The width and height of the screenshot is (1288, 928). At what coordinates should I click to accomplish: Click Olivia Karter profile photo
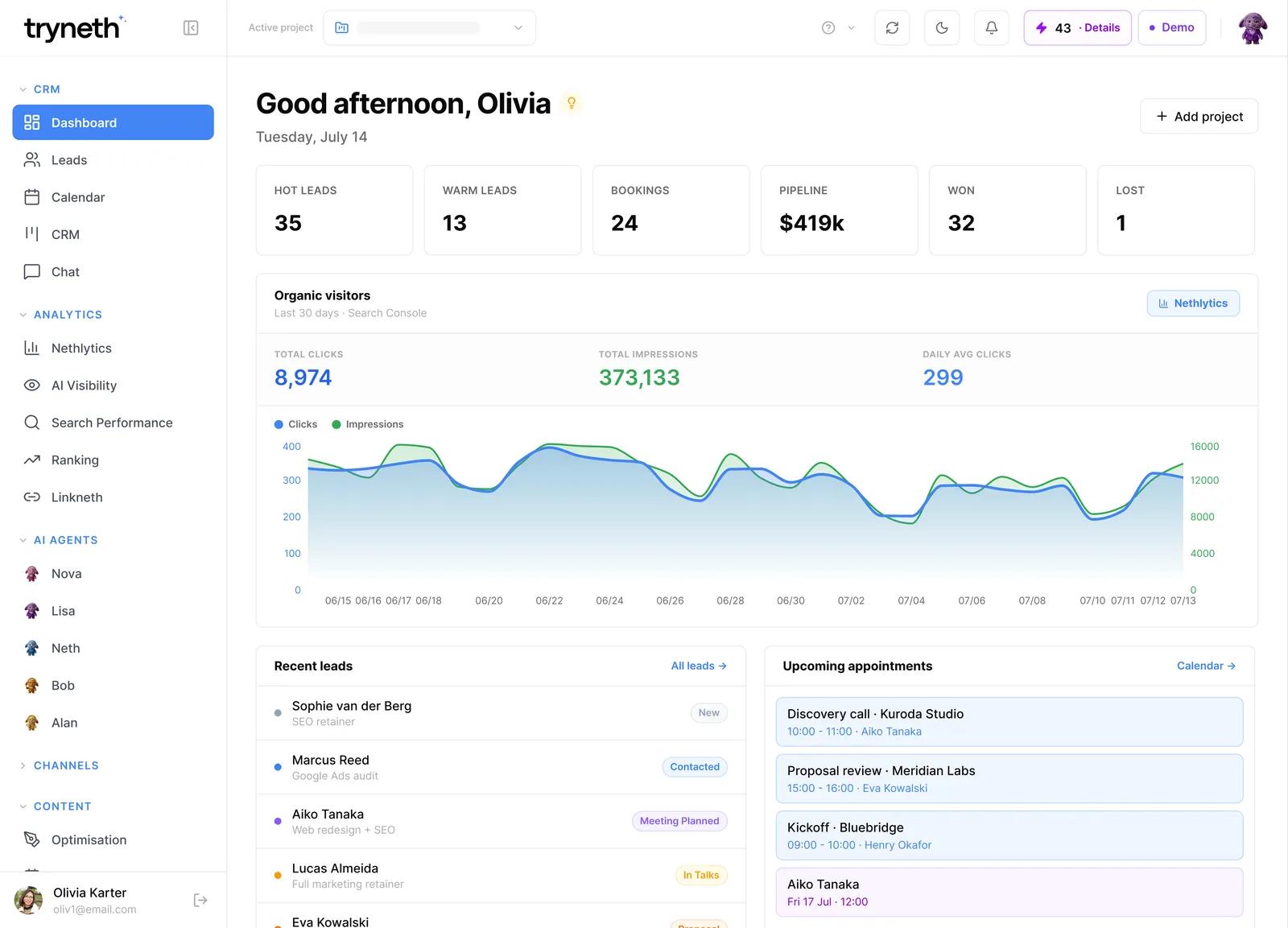pyautogui.click(x=29, y=900)
